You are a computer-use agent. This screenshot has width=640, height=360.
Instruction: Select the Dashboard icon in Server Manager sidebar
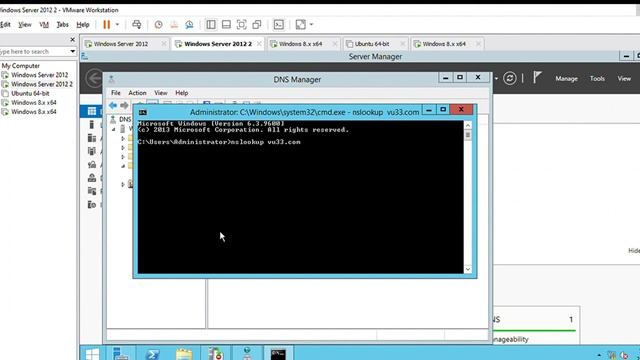pos(92,111)
